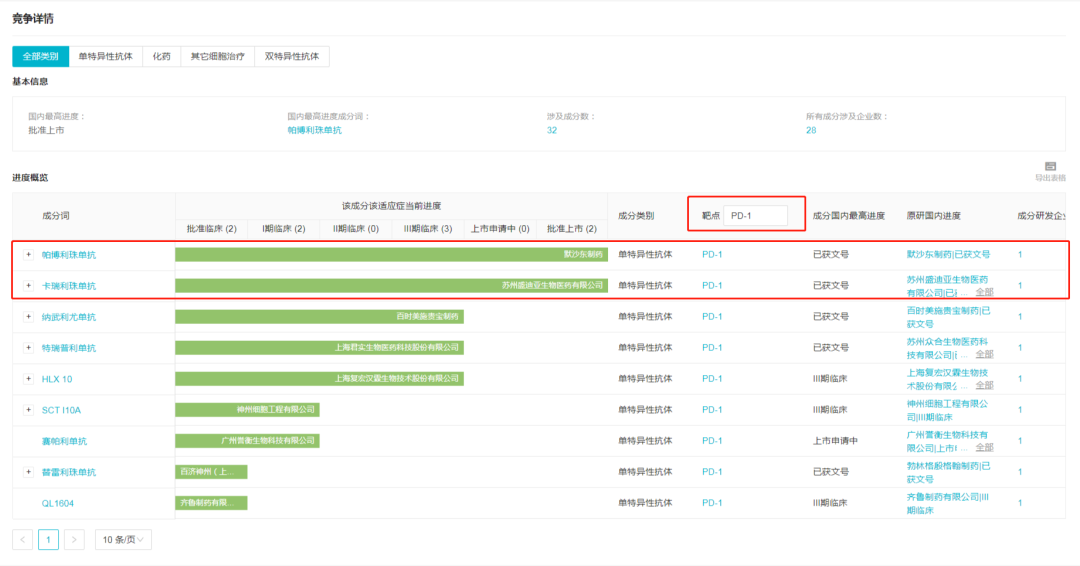
Task: Click the plus icon beside 特瑞普利单抗
Action: click(x=28, y=348)
